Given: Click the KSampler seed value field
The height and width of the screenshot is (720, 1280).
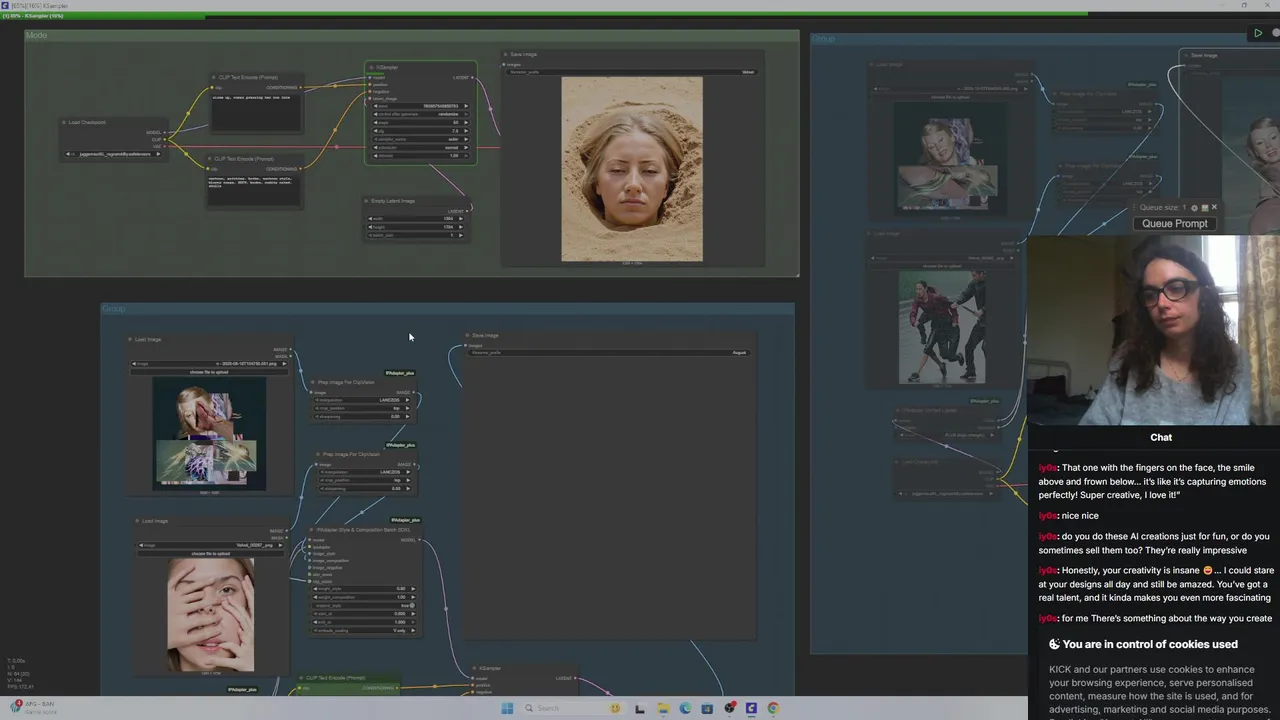Looking at the screenshot, I should (420, 106).
